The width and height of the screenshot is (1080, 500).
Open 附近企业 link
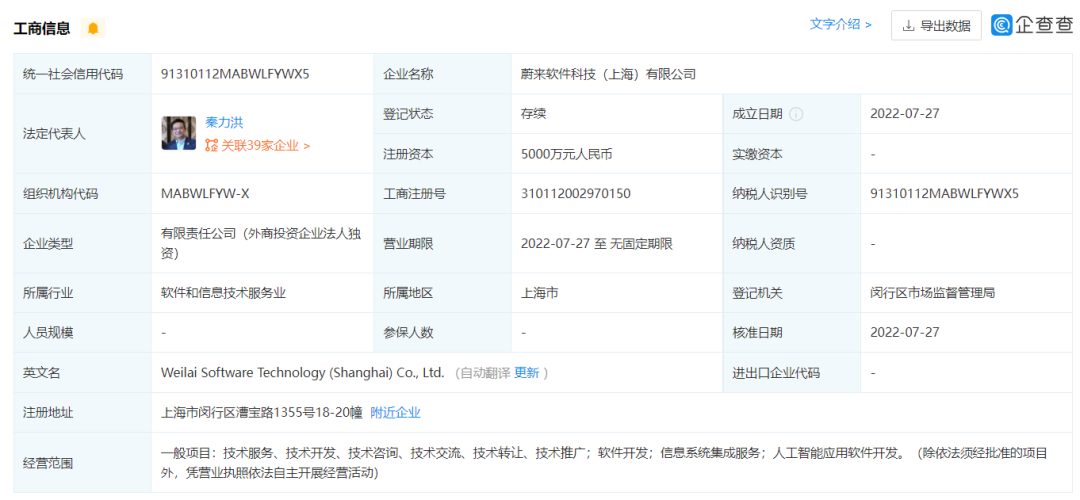click(x=395, y=413)
